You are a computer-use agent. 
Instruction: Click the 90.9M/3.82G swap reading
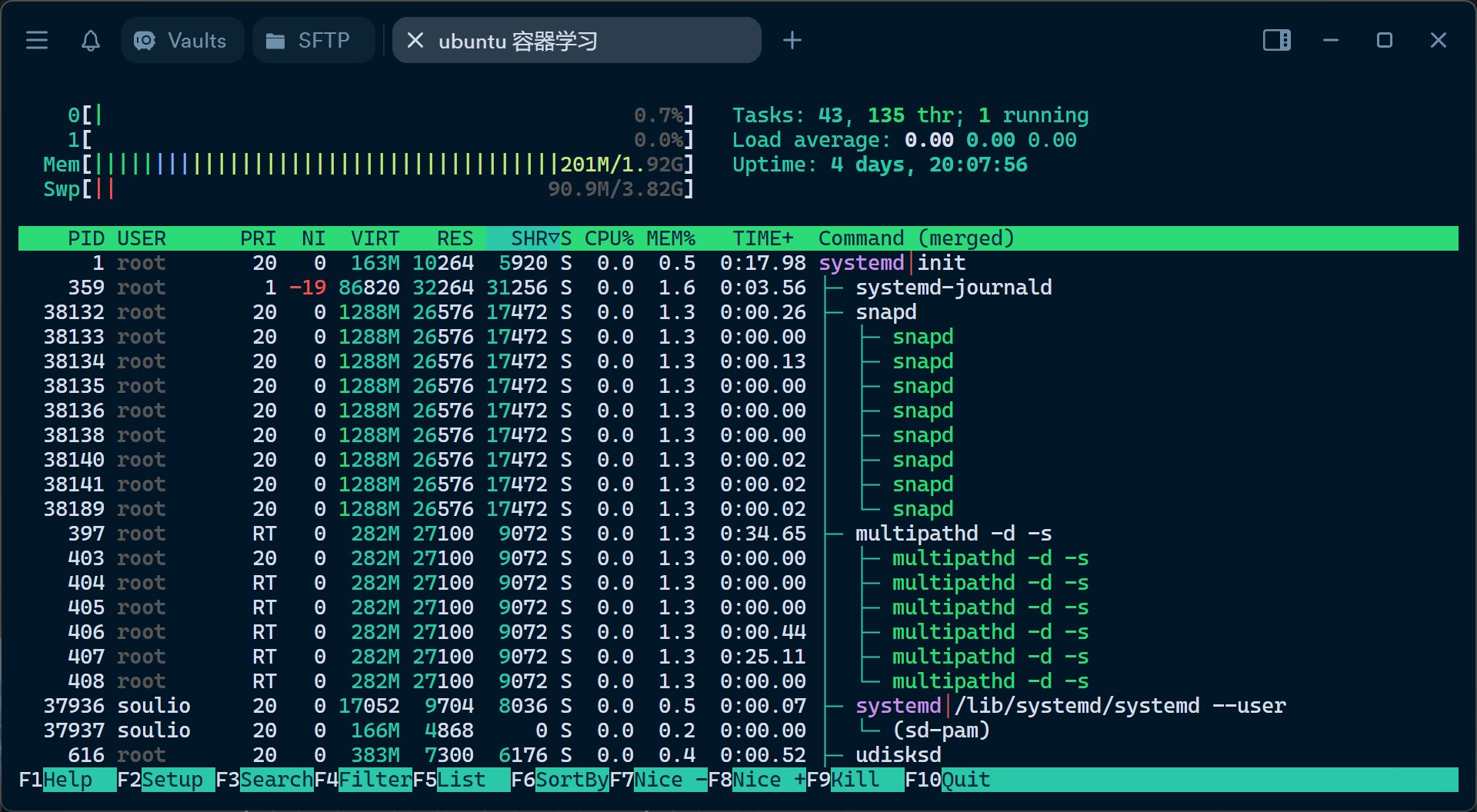[615, 189]
